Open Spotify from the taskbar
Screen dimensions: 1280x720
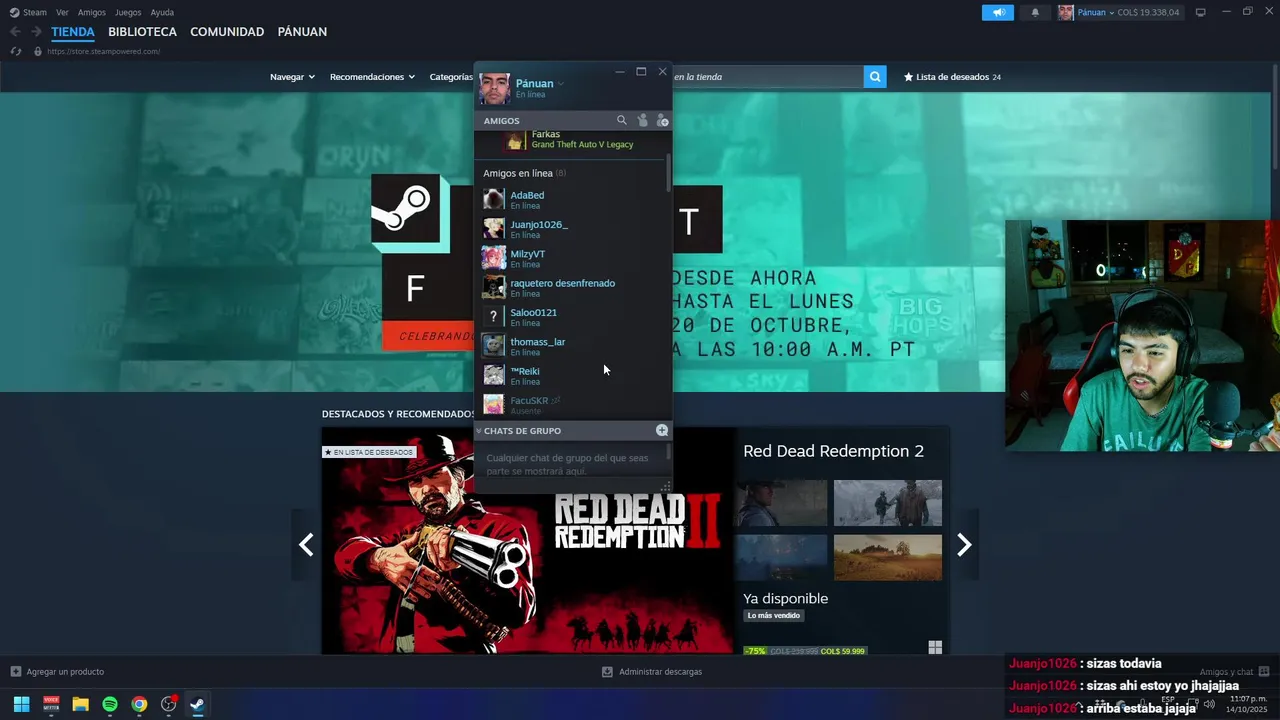[x=110, y=704]
